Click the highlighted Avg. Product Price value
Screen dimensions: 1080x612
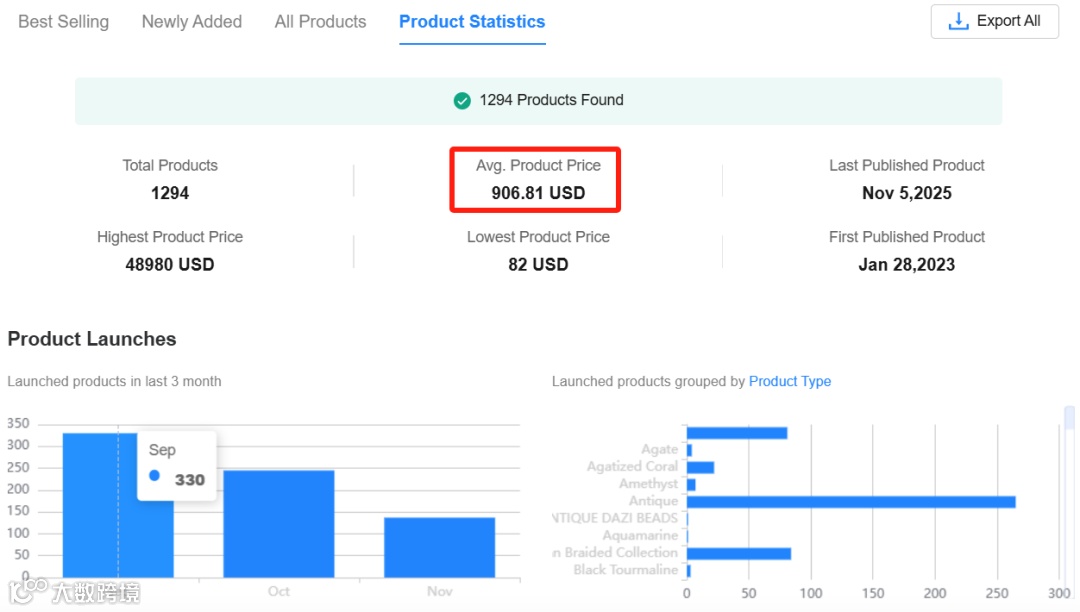[538, 193]
